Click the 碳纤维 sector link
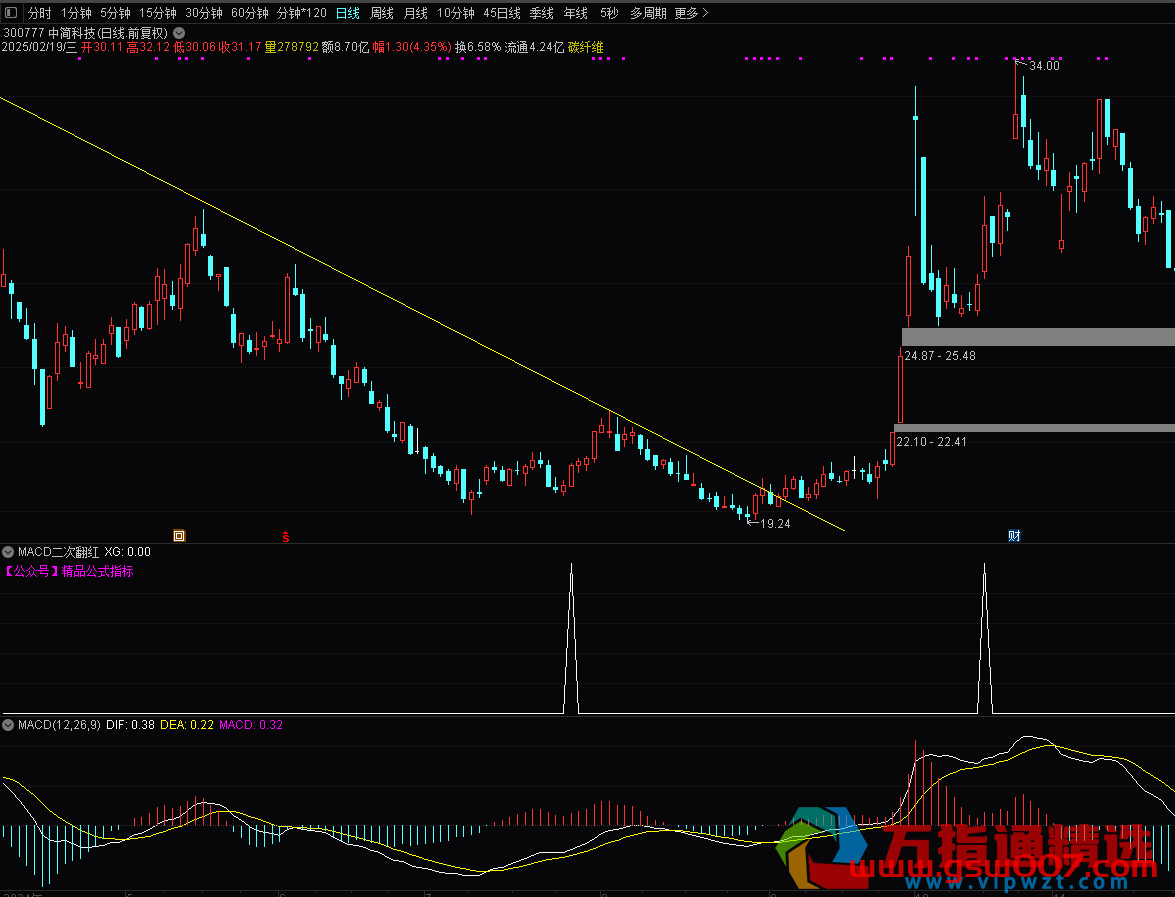The height and width of the screenshot is (897, 1175). point(585,47)
